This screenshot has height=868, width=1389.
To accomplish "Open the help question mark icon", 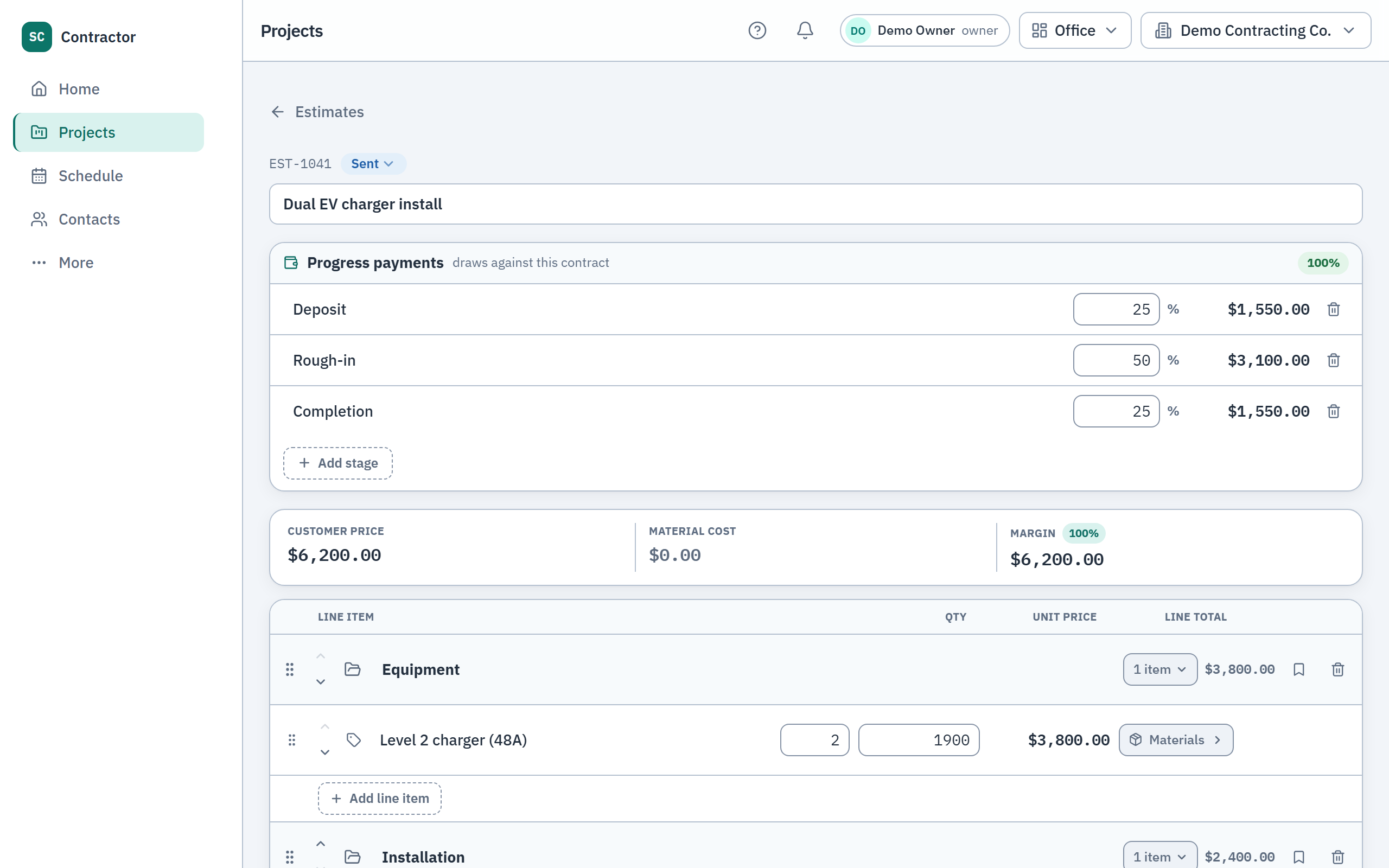I will 757,30.
